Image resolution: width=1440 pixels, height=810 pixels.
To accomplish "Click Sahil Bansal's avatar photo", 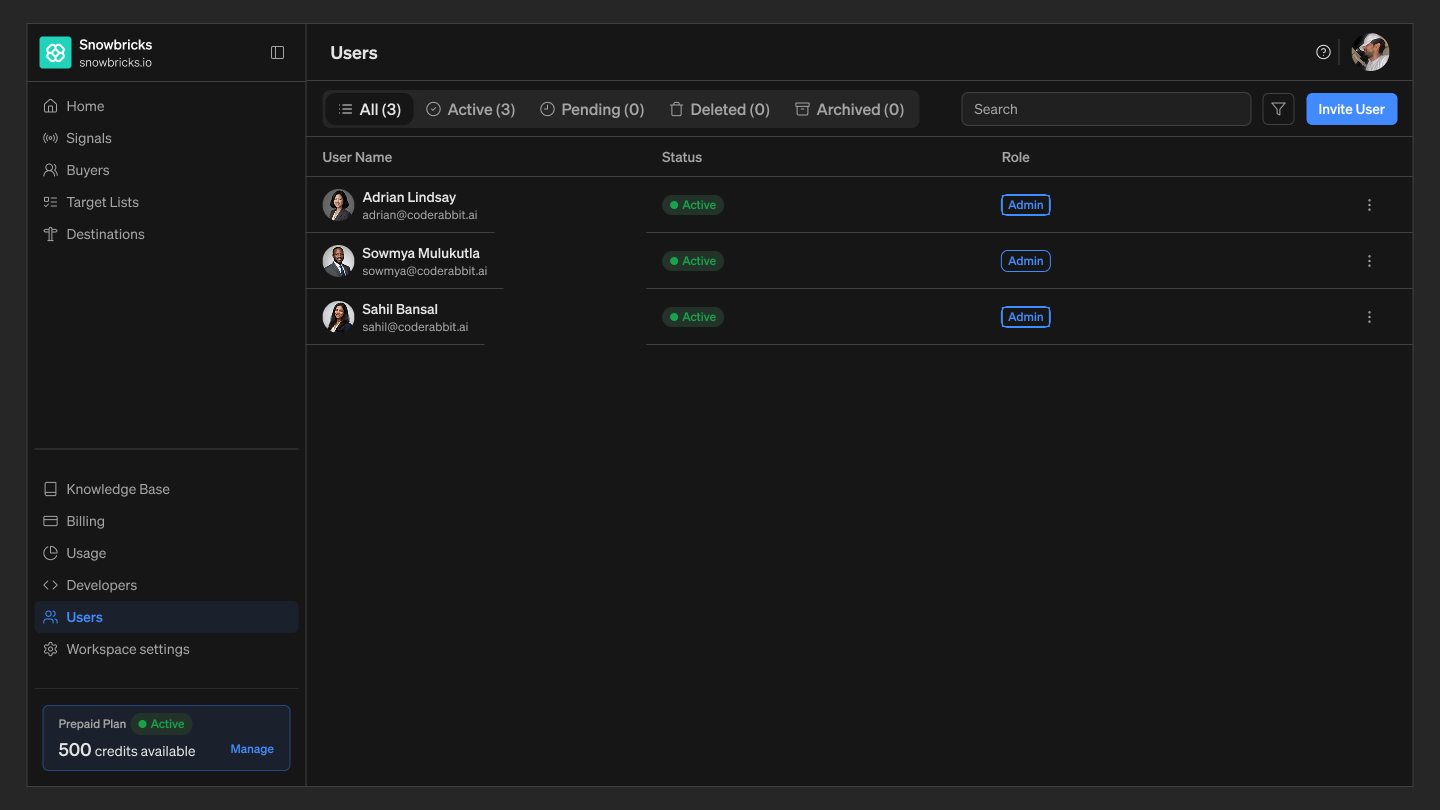I will pyautogui.click(x=338, y=317).
